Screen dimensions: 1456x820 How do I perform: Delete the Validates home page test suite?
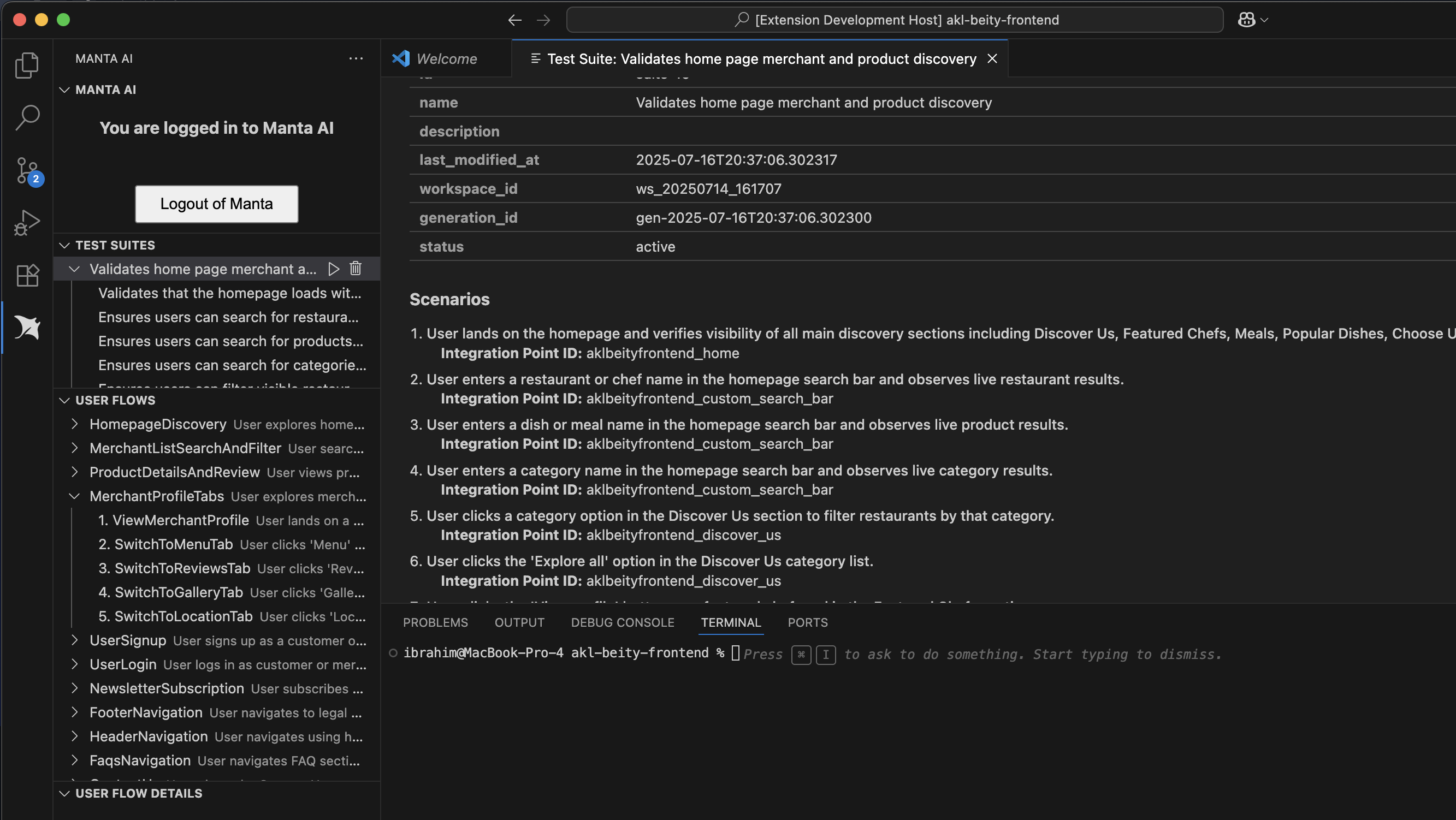[x=356, y=269]
